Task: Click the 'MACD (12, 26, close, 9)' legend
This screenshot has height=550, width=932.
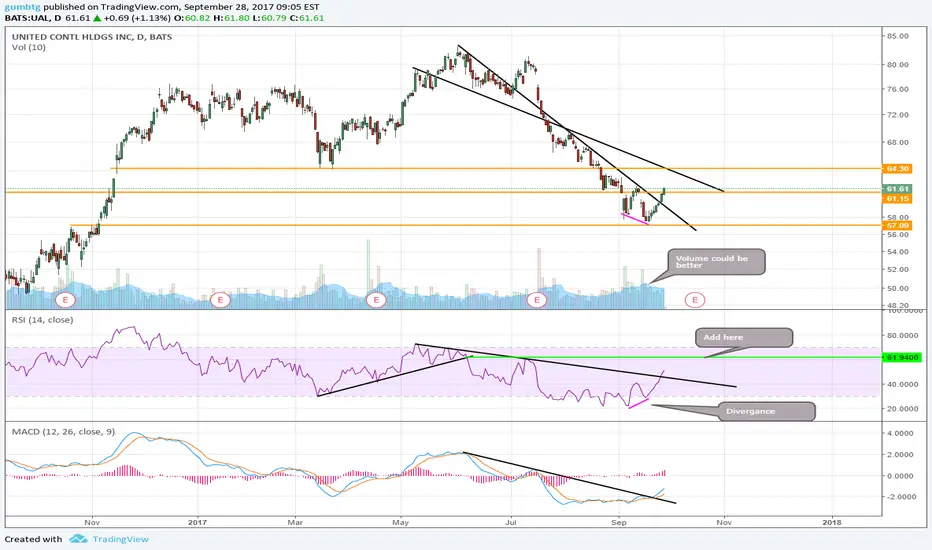Action: pyautogui.click(x=64, y=432)
